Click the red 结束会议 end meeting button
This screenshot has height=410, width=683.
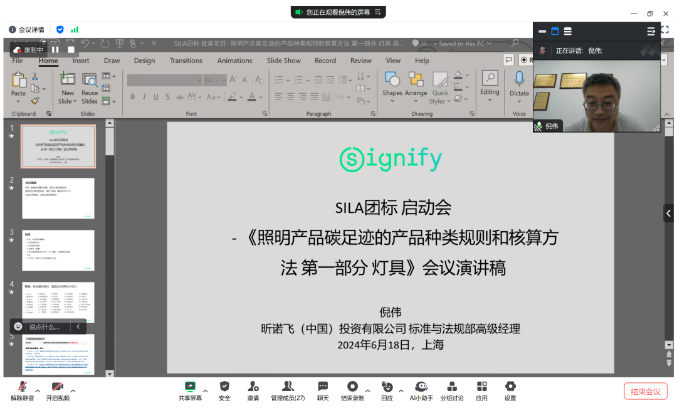click(x=646, y=391)
